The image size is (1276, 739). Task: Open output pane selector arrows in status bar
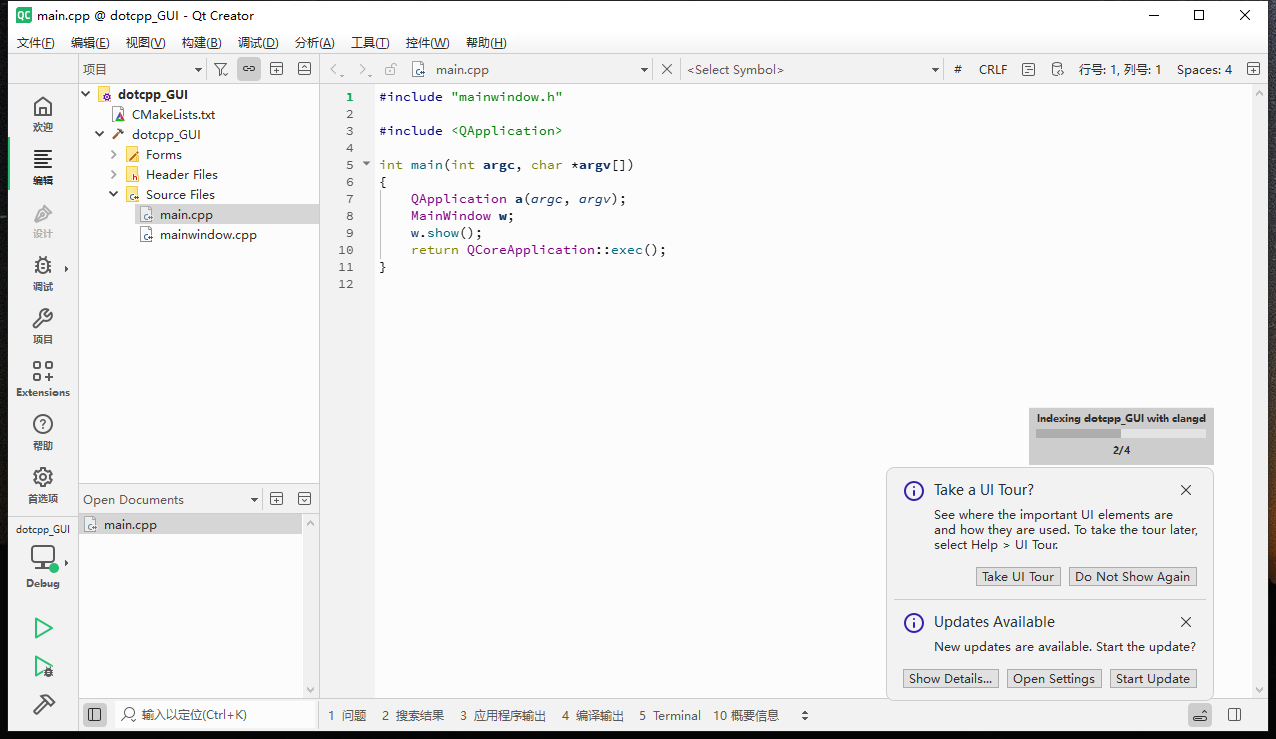[x=805, y=716]
